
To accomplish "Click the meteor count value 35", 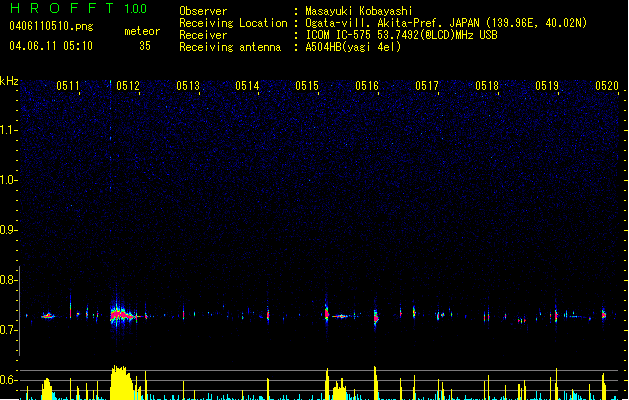I will pyautogui.click(x=145, y=46).
